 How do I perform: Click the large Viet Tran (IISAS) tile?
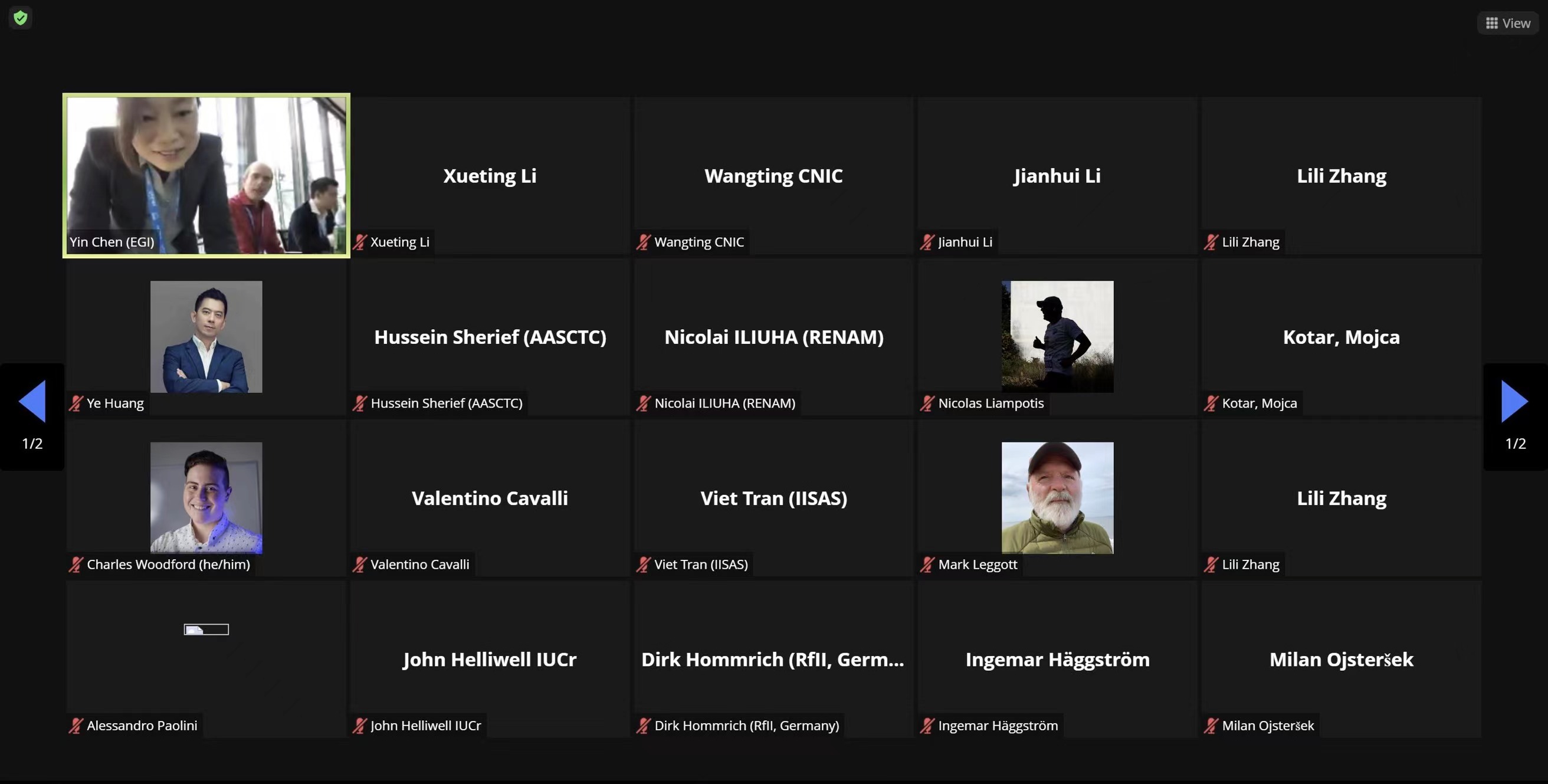[773, 498]
